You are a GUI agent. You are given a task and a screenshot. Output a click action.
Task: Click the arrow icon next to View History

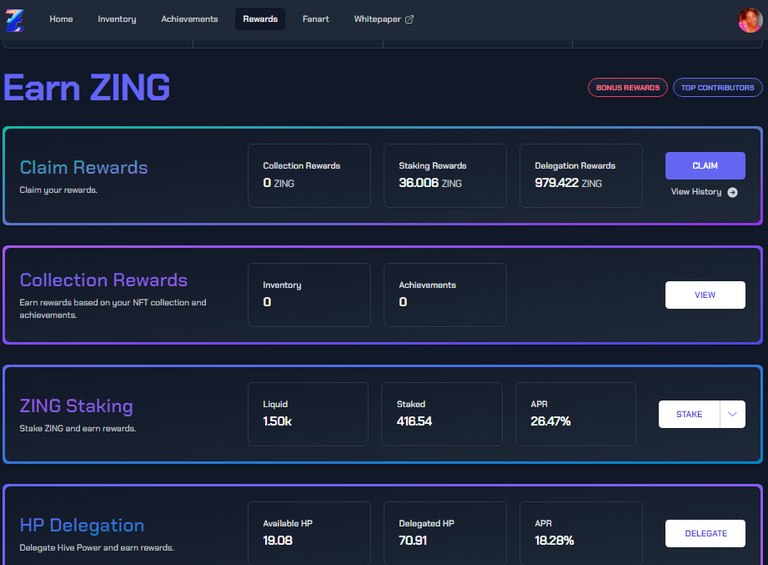(732, 192)
